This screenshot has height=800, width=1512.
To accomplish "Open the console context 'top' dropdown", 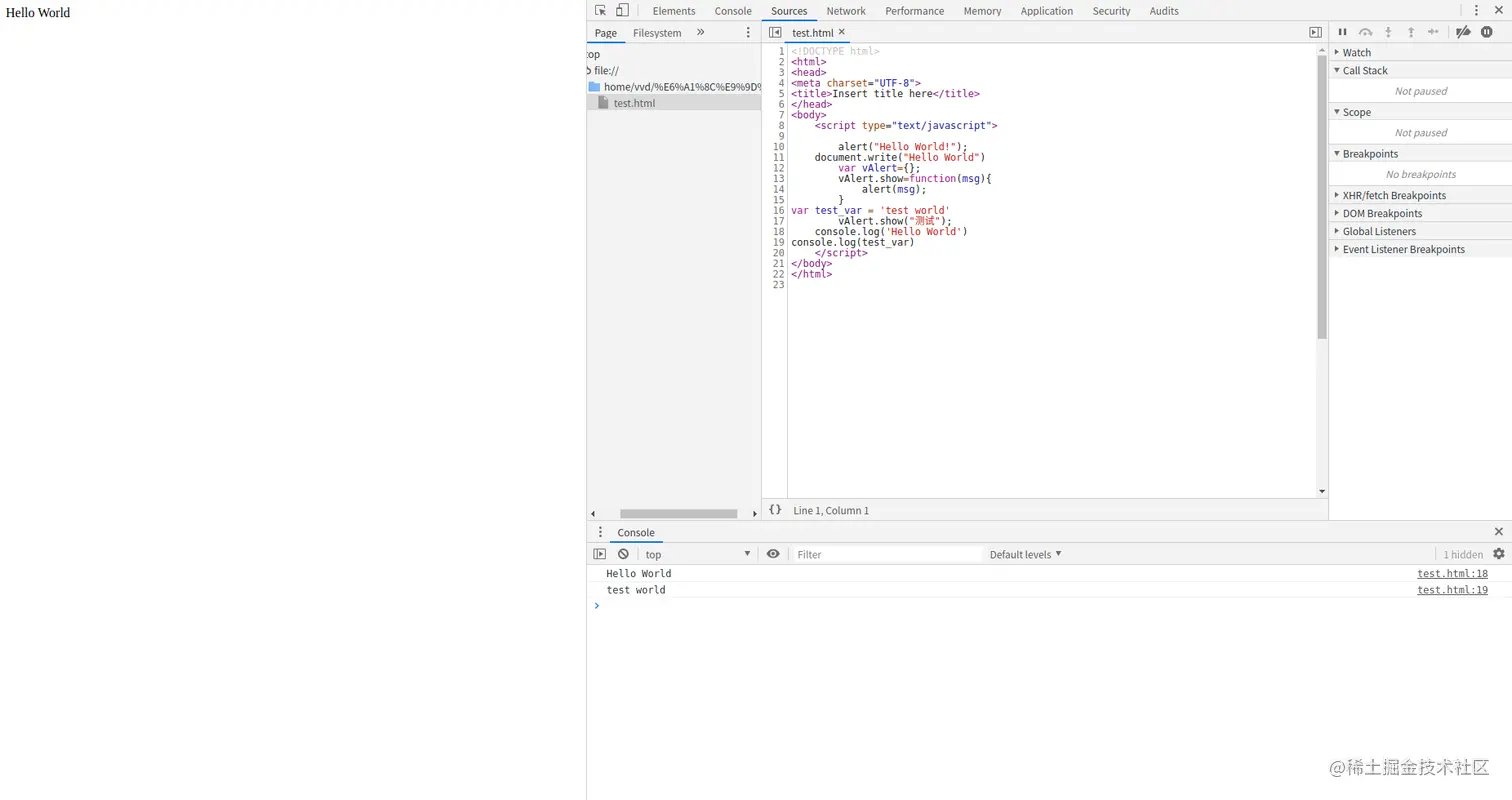I will tap(697, 554).
